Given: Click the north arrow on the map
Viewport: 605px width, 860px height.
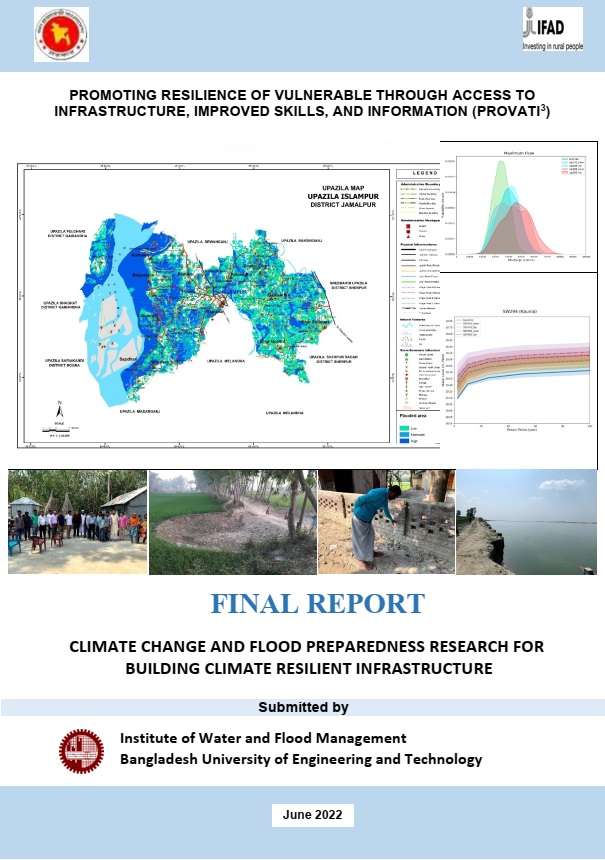Looking at the screenshot, I should pos(60,410).
